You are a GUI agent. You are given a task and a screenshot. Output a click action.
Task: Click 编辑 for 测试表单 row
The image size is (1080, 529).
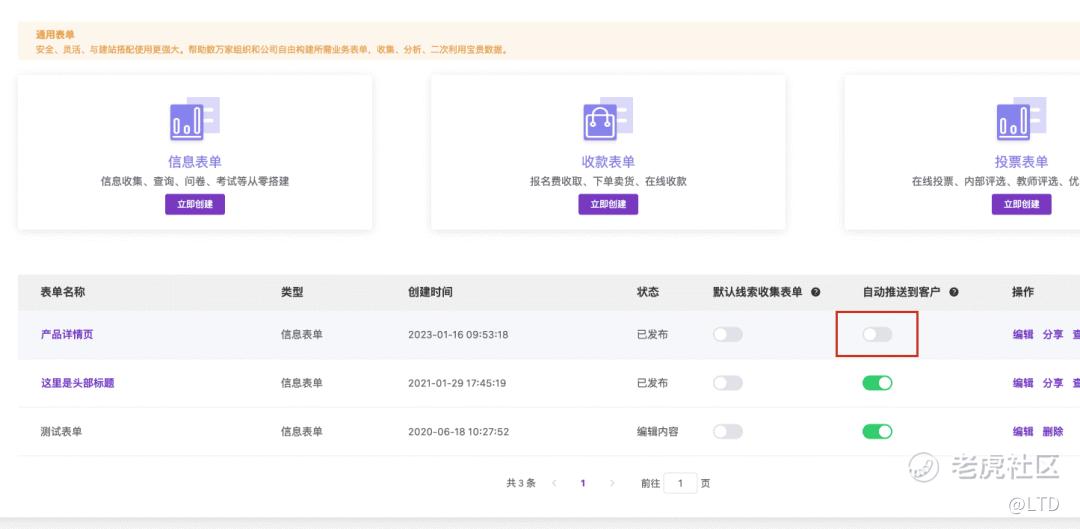click(x=1023, y=432)
